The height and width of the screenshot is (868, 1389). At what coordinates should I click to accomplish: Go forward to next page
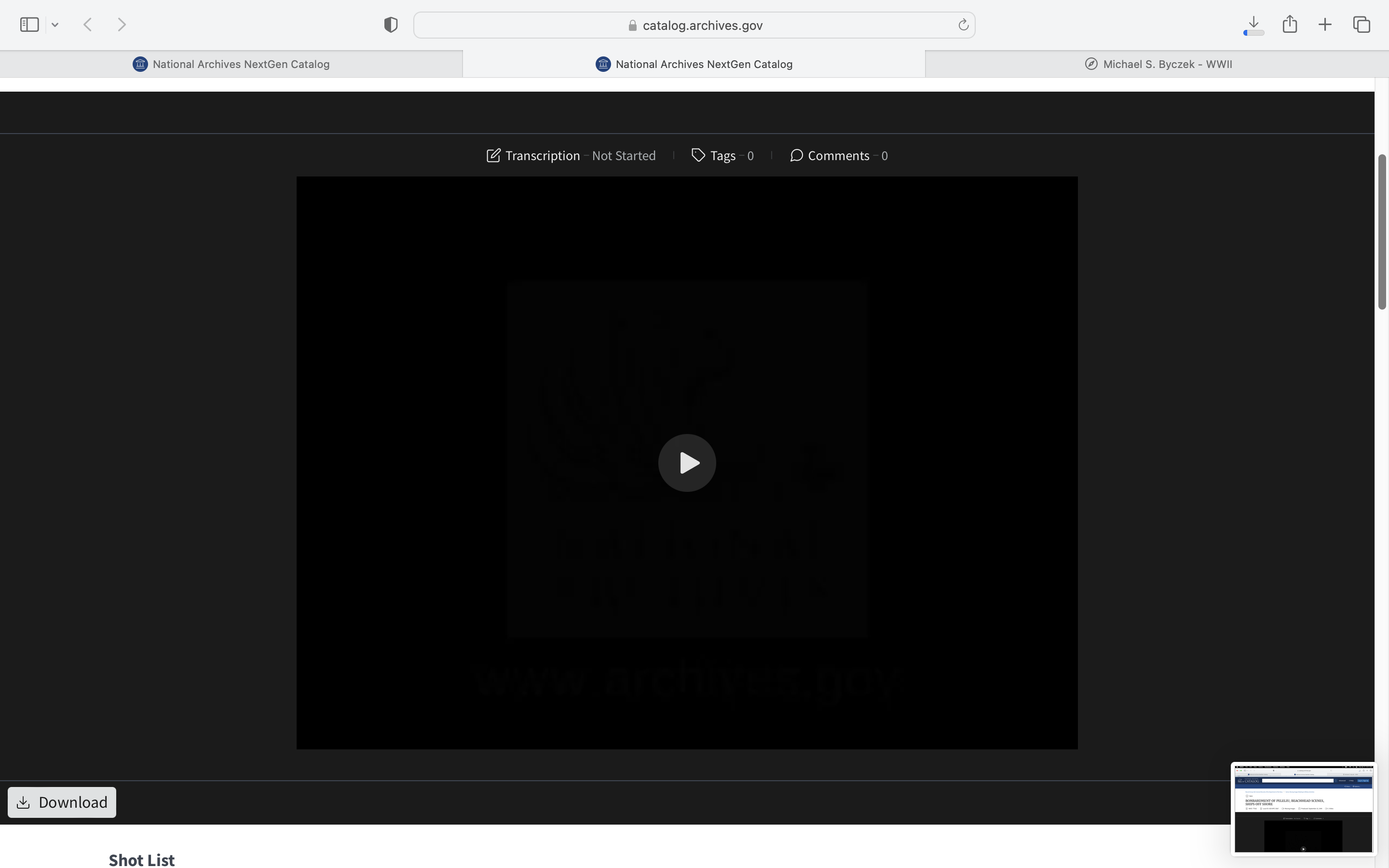[122, 25]
